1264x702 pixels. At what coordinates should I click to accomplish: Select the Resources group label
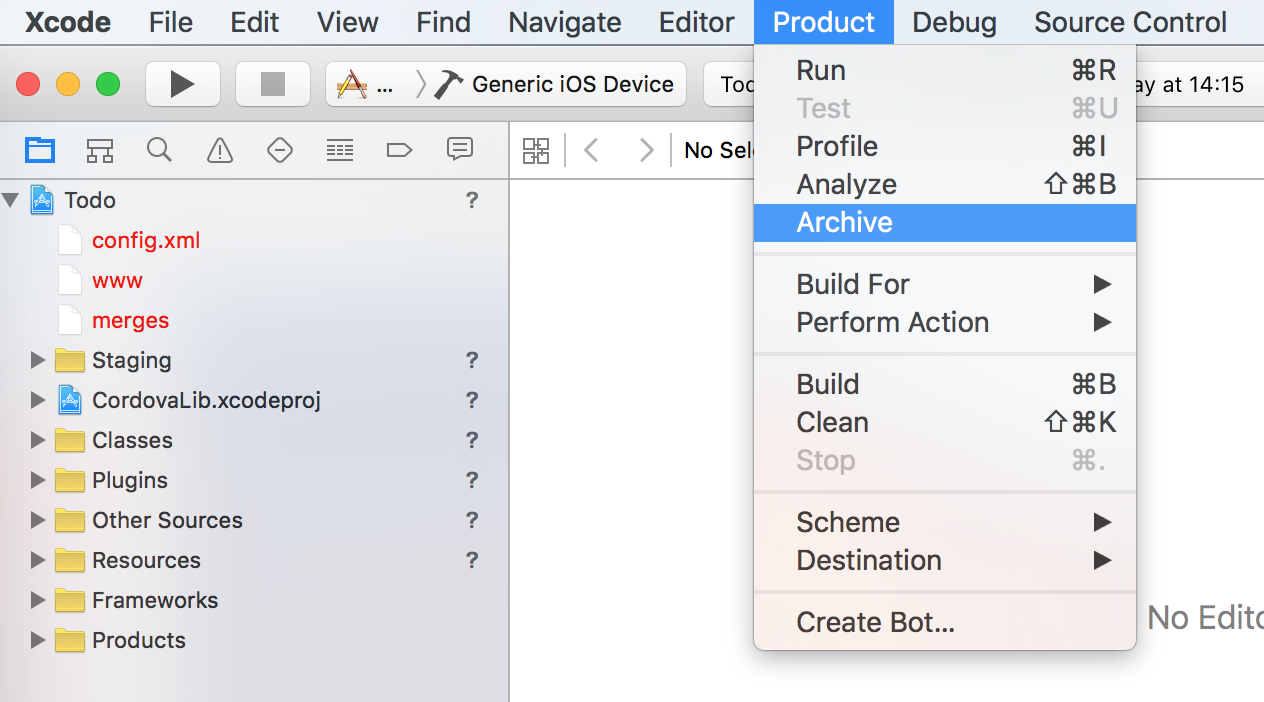tap(146, 560)
